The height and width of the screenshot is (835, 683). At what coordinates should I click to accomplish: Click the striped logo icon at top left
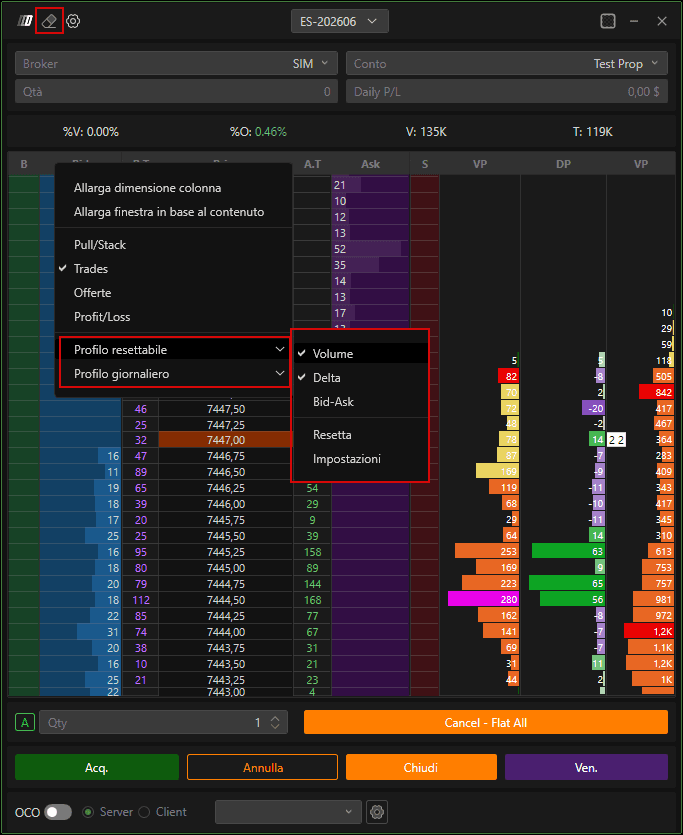pyautogui.click(x=25, y=21)
